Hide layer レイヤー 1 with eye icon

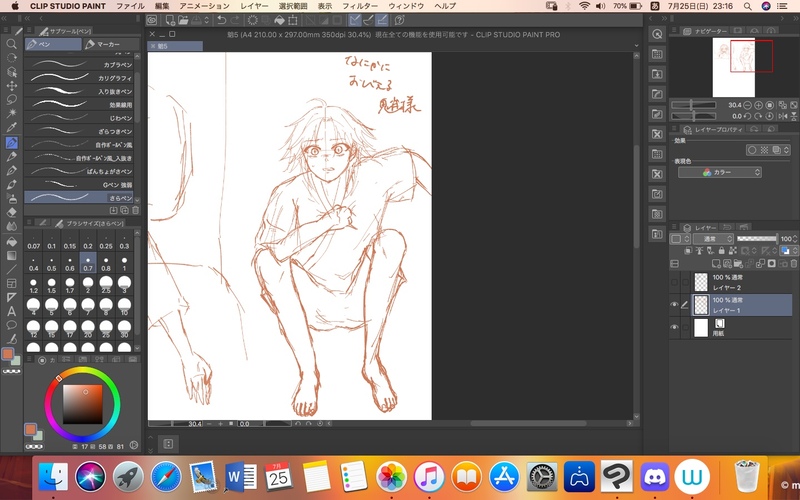[x=674, y=305]
